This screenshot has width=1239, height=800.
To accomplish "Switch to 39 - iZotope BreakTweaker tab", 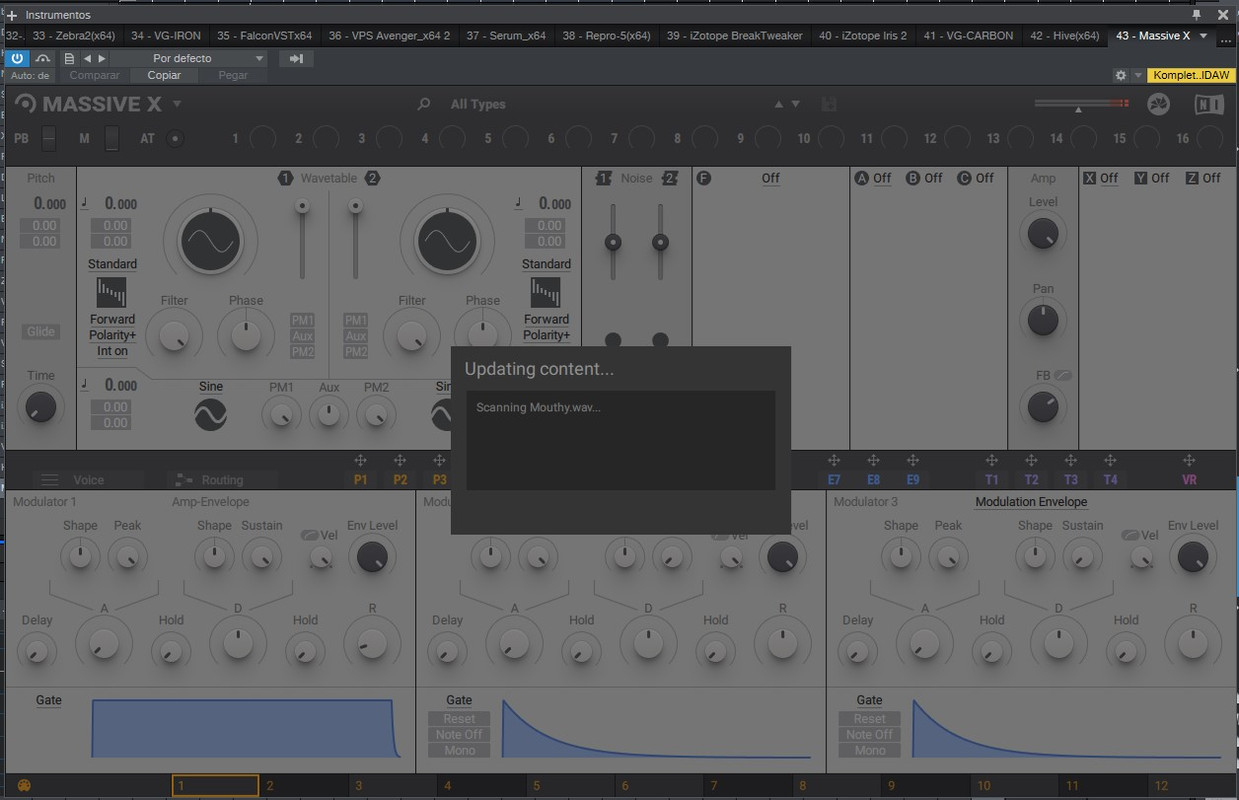I will [735, 36].
